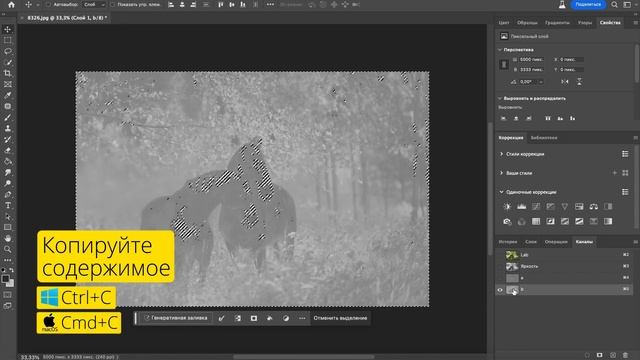Select the Crop tool
640x360 pixels.
point(7,73)
